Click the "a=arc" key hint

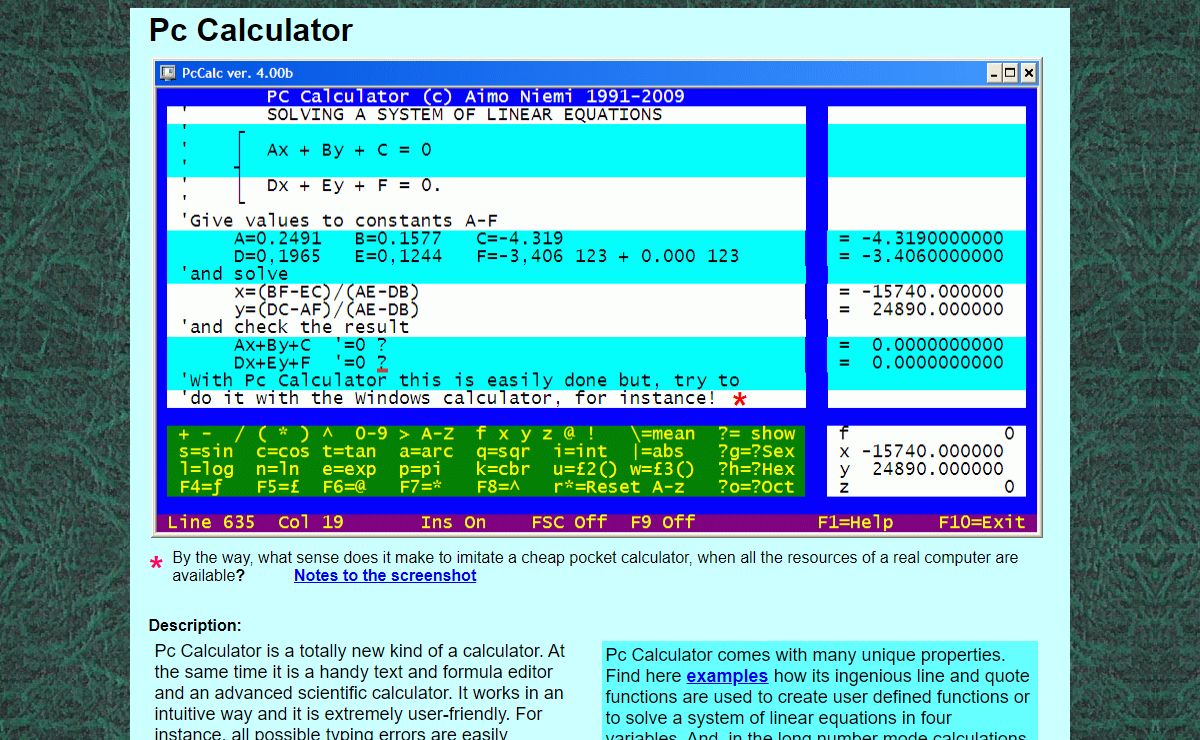[426, 452]
